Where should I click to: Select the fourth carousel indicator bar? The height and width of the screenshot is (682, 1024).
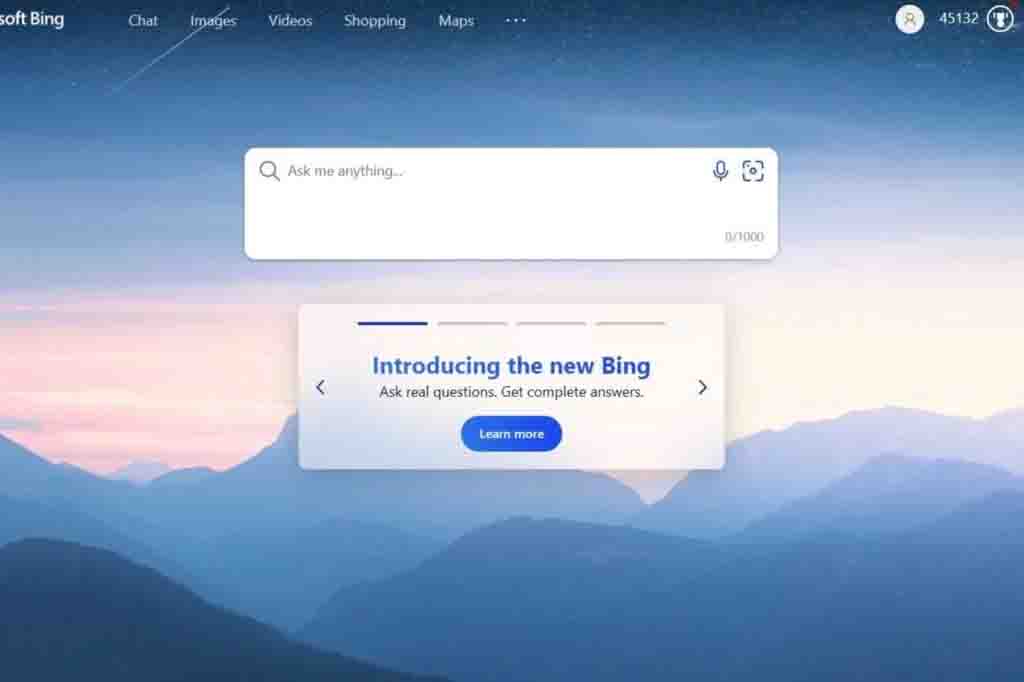630,323
